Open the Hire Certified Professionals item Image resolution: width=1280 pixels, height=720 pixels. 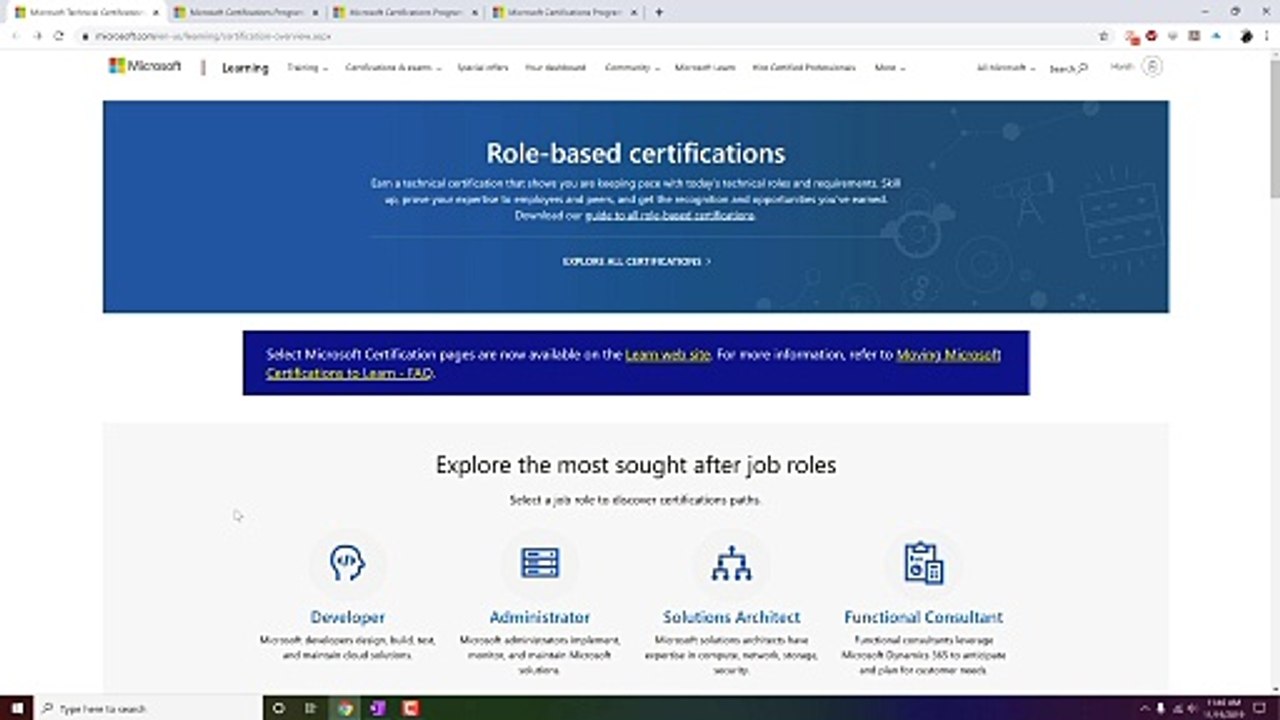(x=804, y=68)
